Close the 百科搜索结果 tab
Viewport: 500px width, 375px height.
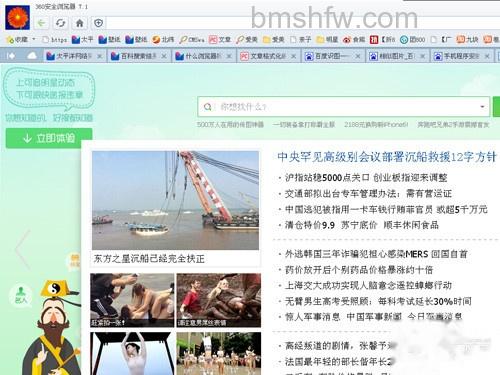pos(164,56)
